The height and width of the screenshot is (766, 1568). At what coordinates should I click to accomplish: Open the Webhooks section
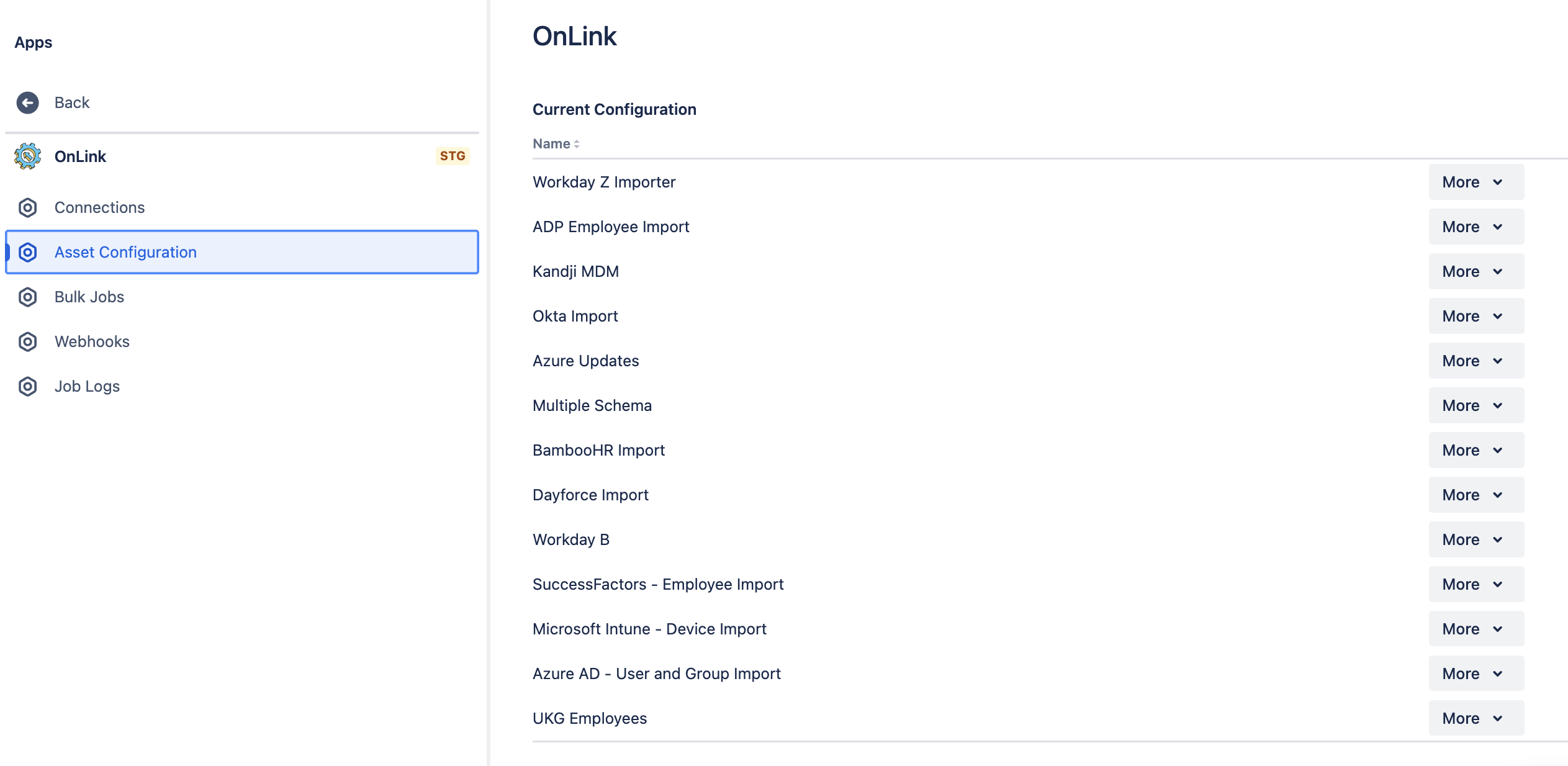tap(242, 341)
